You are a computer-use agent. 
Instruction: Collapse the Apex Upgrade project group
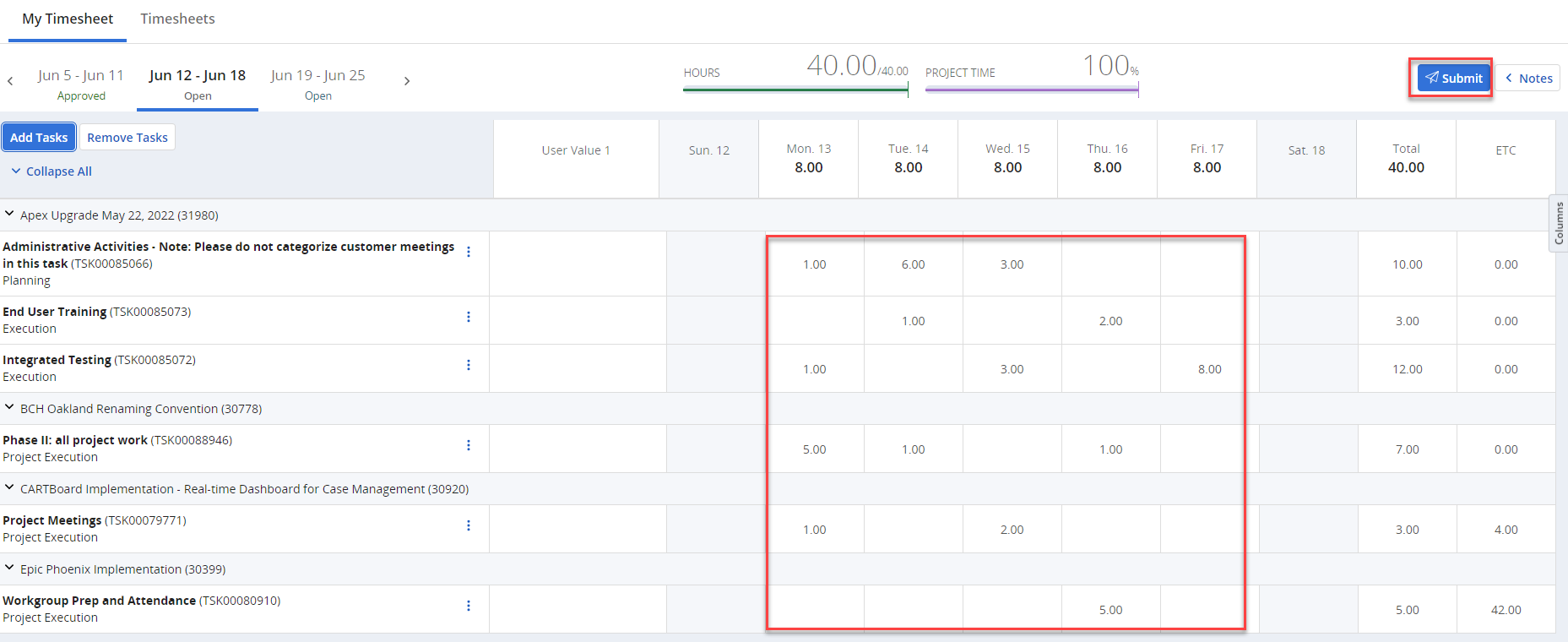[x=9, y=215]
